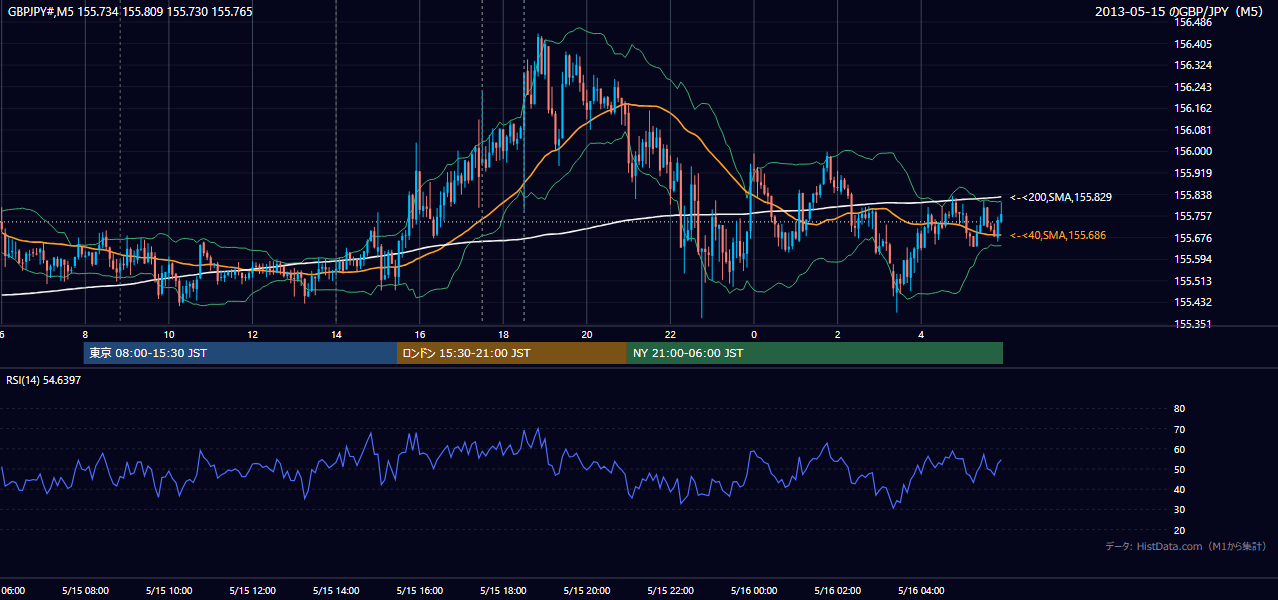The height and width of the screenshot is (600, 1278).
Task: Click the RSI level 50 label
Action: 1179,469
